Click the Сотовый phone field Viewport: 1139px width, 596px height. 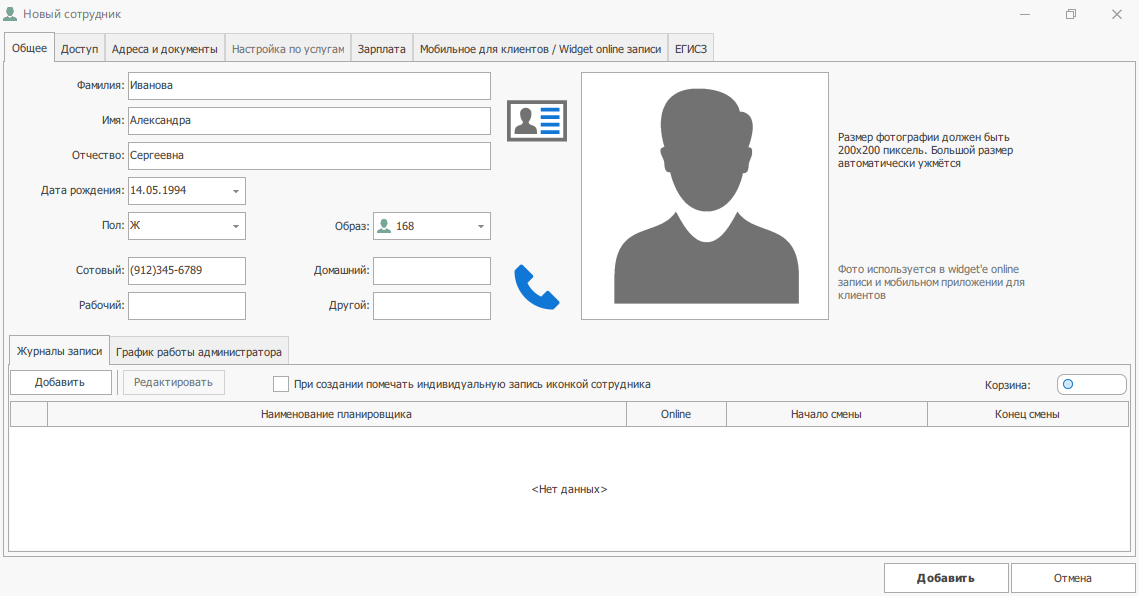pyautogui.click(x=187, y=270)
